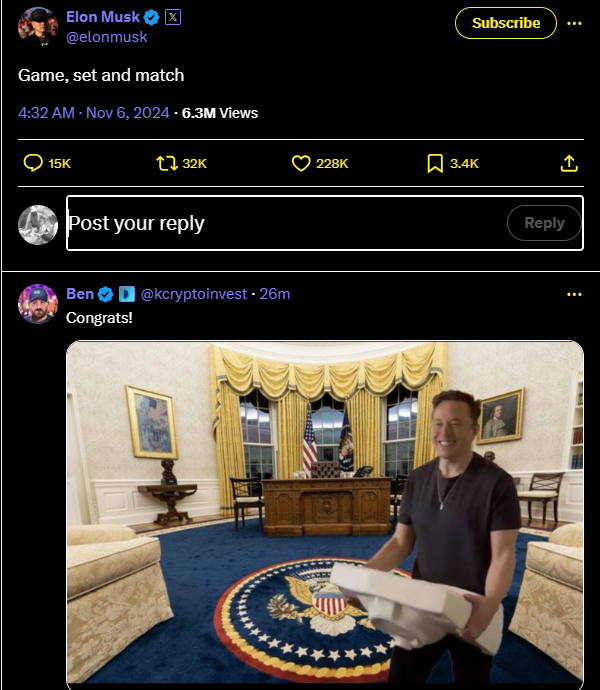The image size is (600, 690).
Task: Click Ben's verified checkmark badge
Action: (105, 294)
